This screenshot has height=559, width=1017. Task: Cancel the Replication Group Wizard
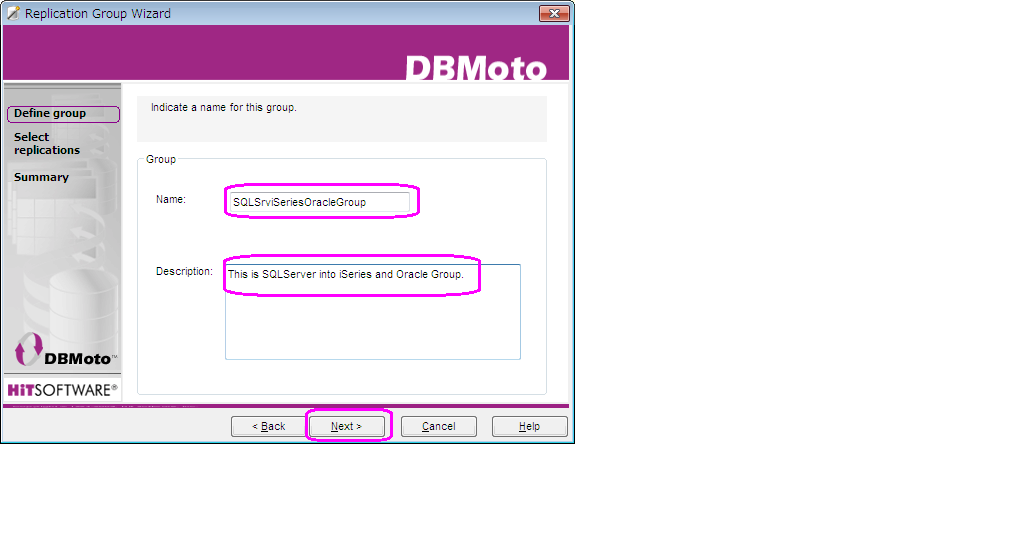pos(438,426)
